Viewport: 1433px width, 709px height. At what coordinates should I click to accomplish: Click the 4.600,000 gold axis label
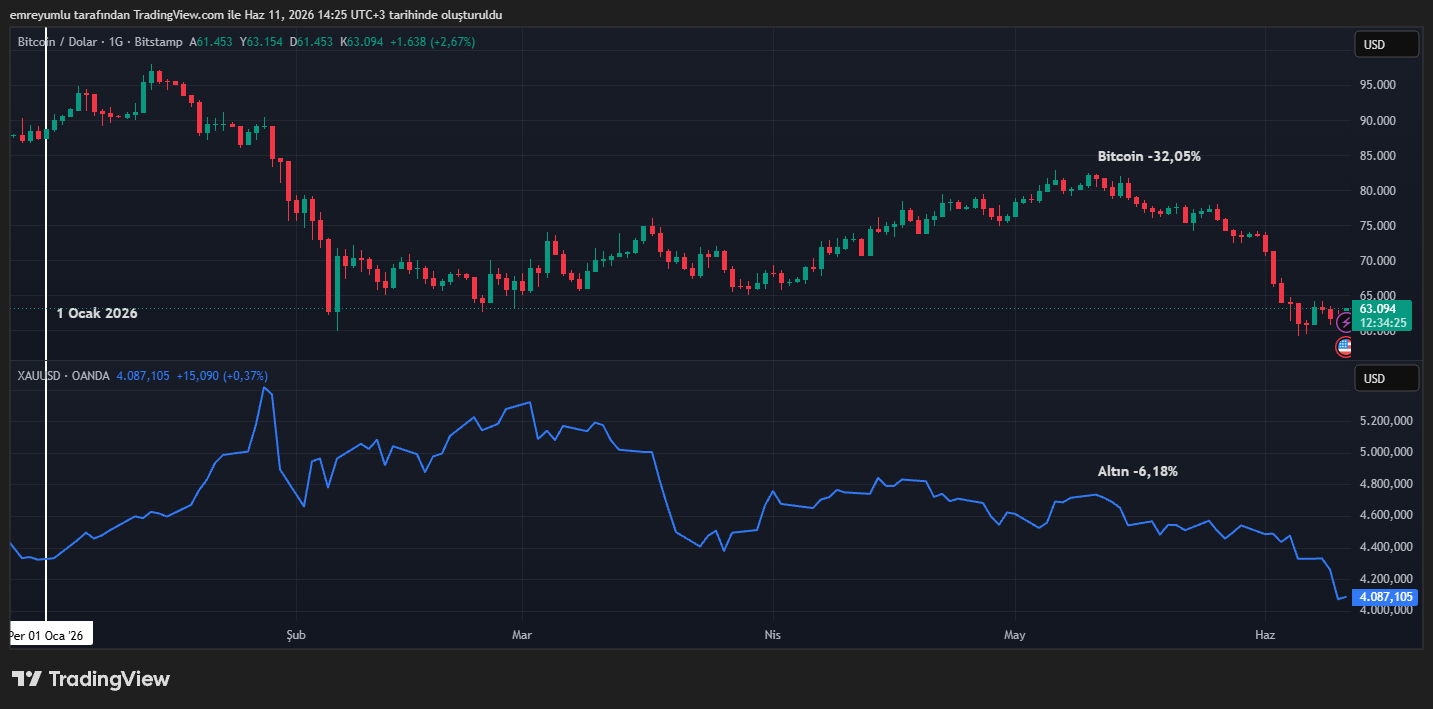[1385, 516]
